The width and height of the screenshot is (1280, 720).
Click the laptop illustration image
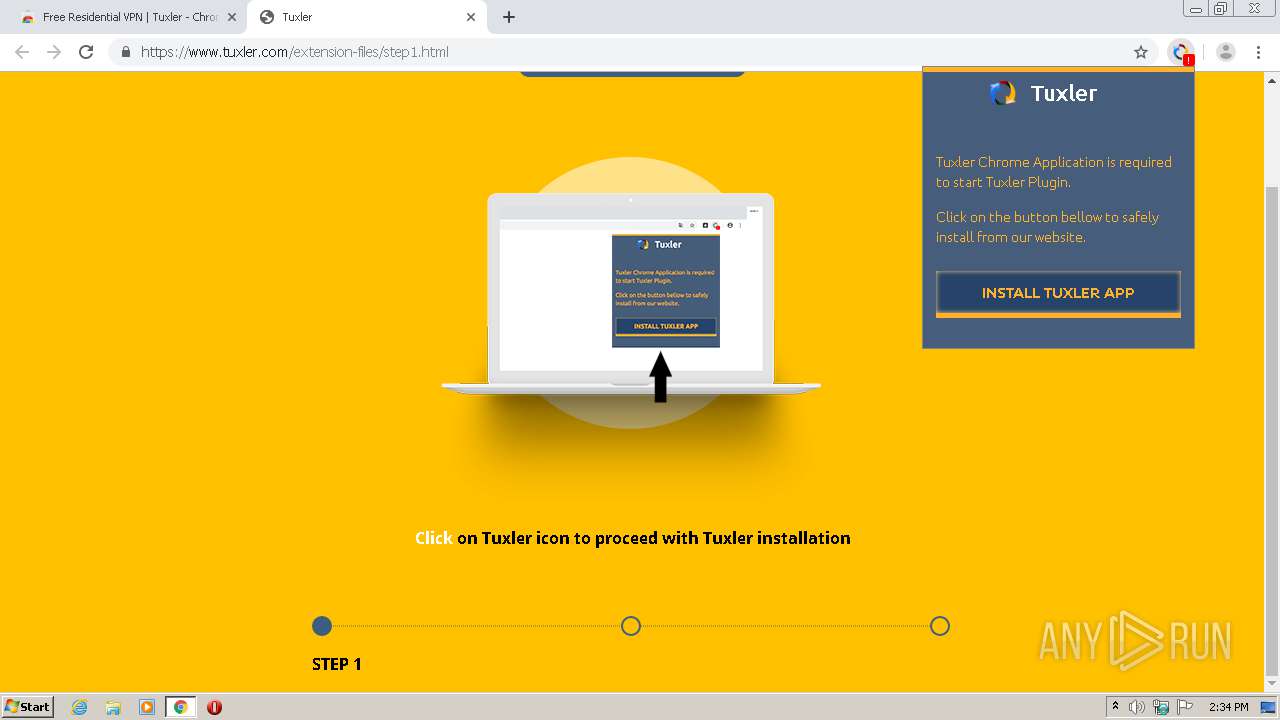(631, 295)
